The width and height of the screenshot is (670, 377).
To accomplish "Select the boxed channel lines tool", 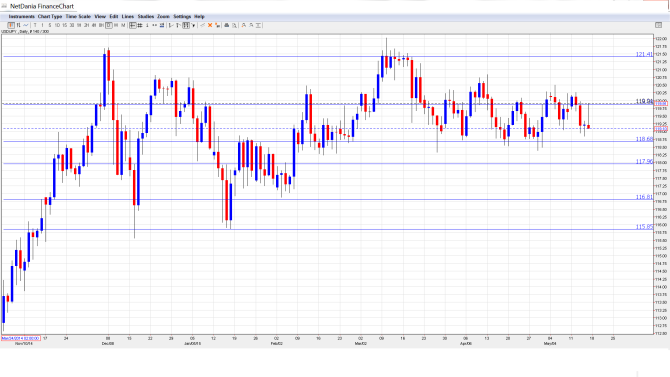I will (186, 25).
